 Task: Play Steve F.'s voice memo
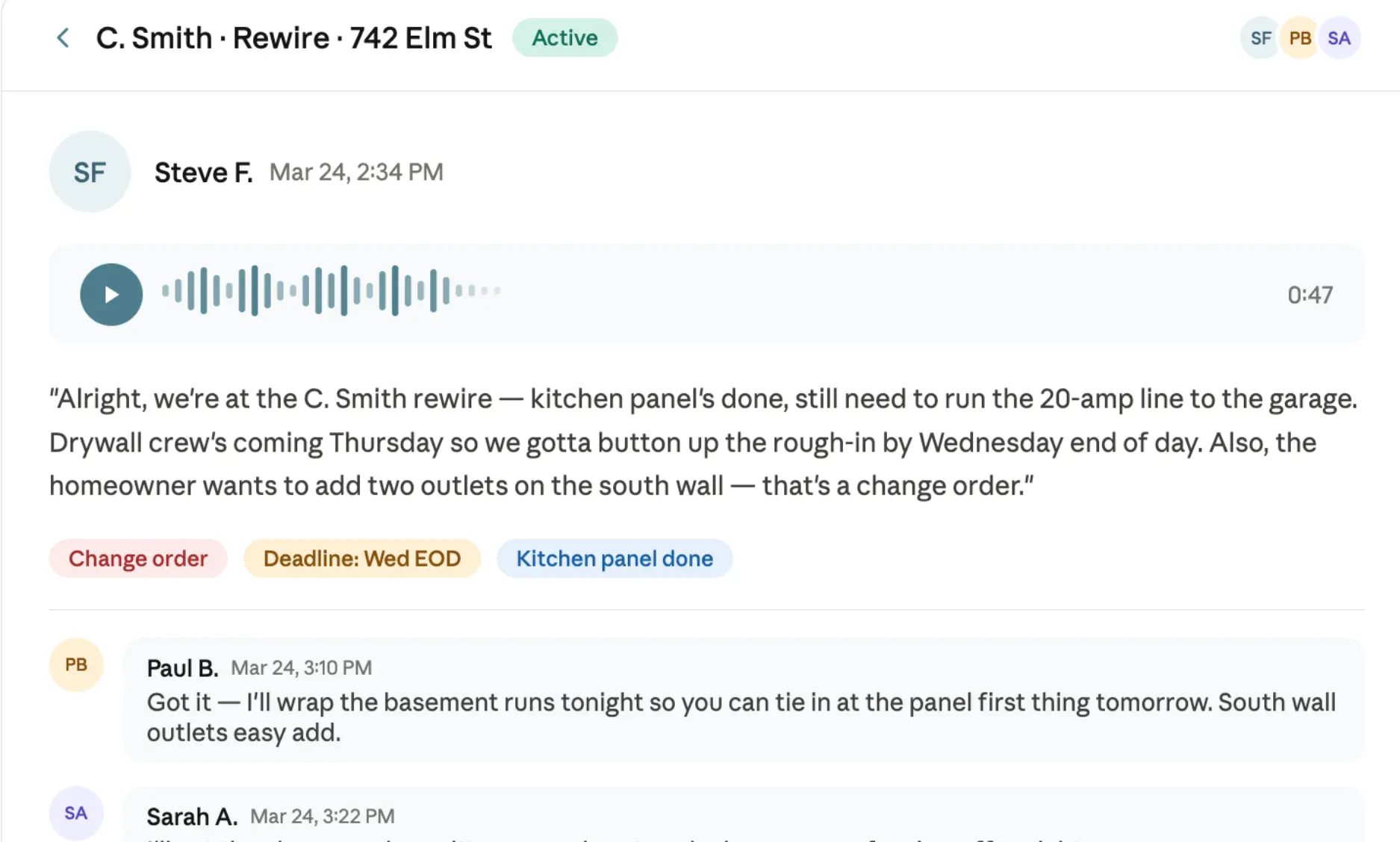pyautogui.click(x=111, y=294)
